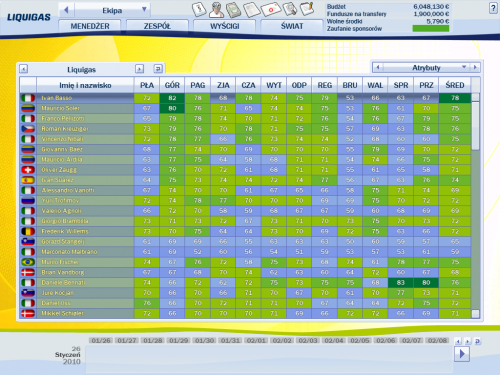Open the hourglass document icon
The image size is (500, 375).
pos(199,9)
